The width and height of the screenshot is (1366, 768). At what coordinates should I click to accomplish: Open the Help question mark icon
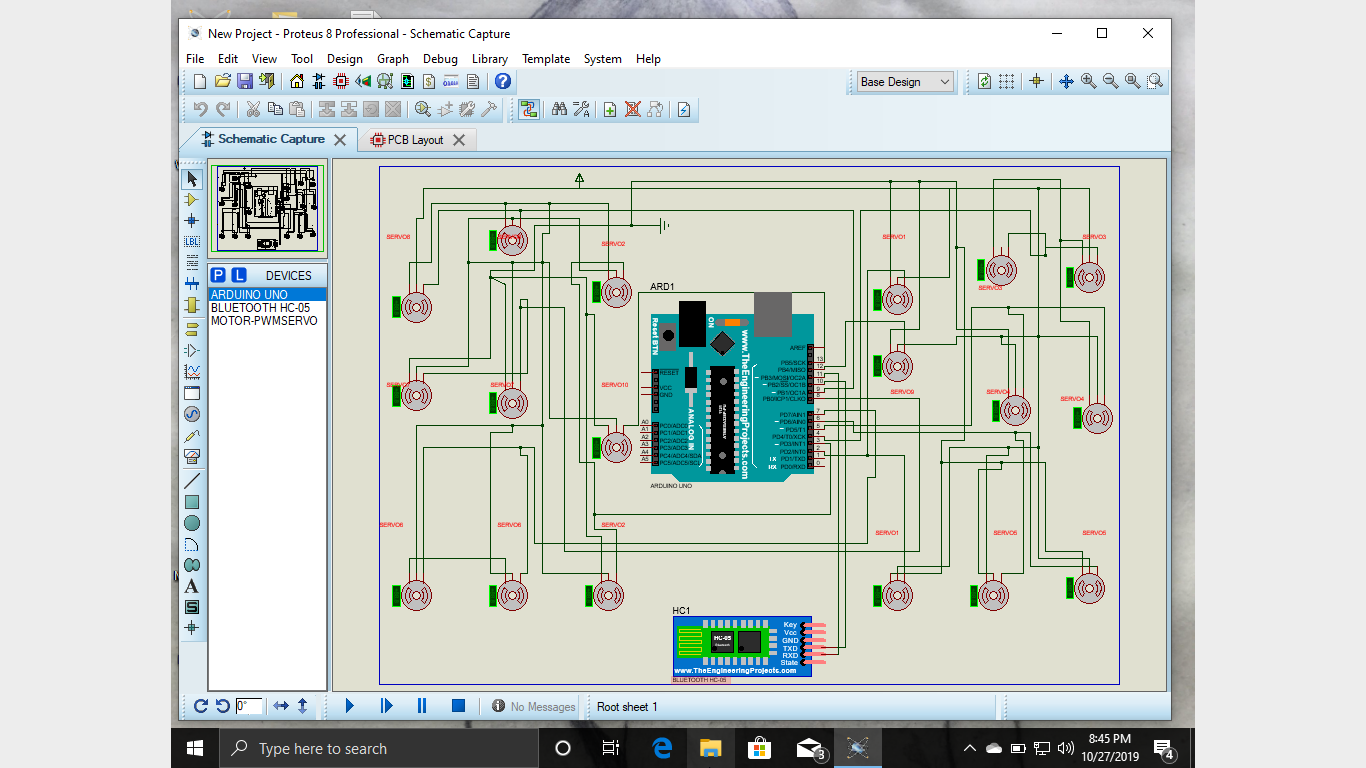503,81
